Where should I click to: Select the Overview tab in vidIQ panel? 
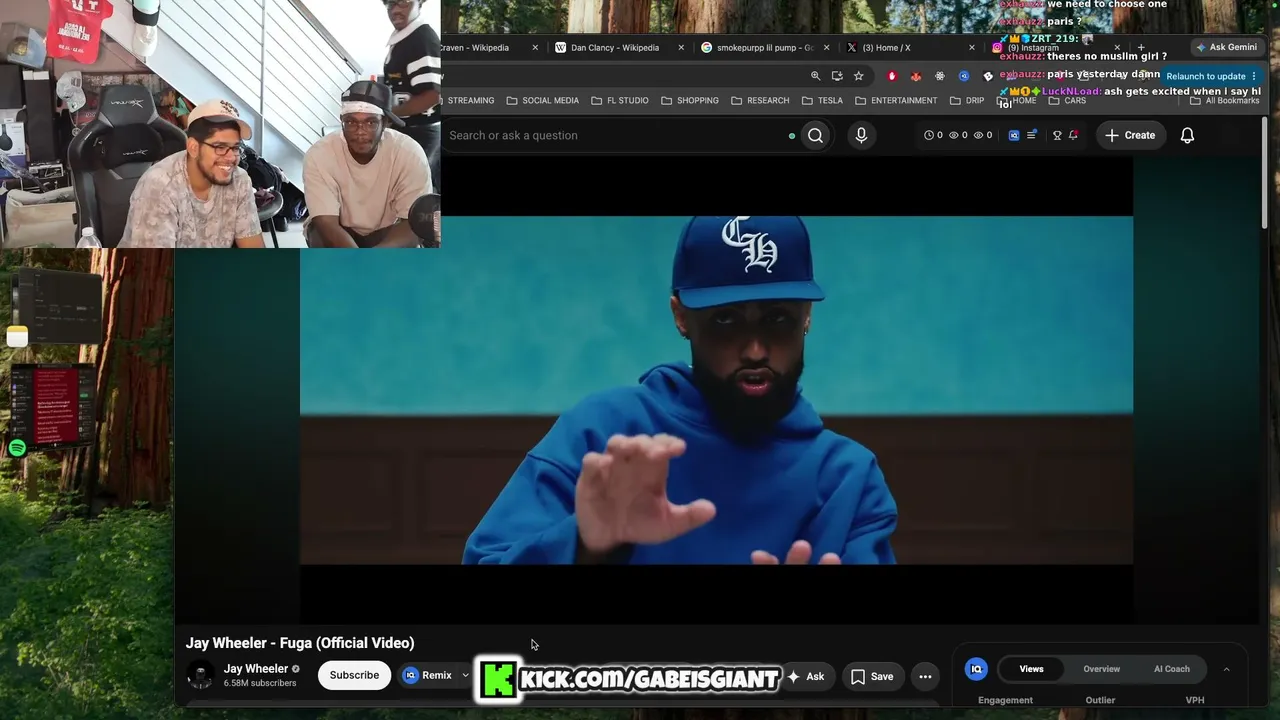[1101, 669]
